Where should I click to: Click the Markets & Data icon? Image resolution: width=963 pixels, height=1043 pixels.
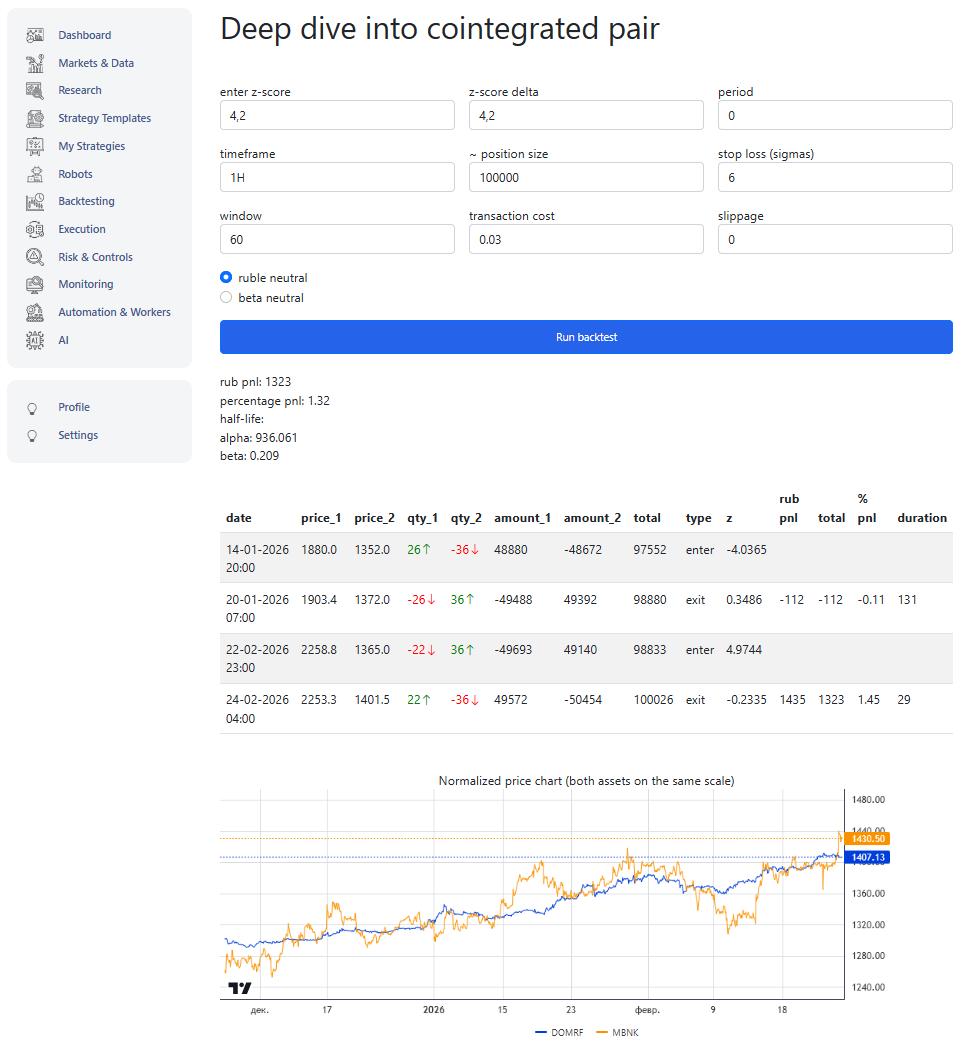pos(35,63)
